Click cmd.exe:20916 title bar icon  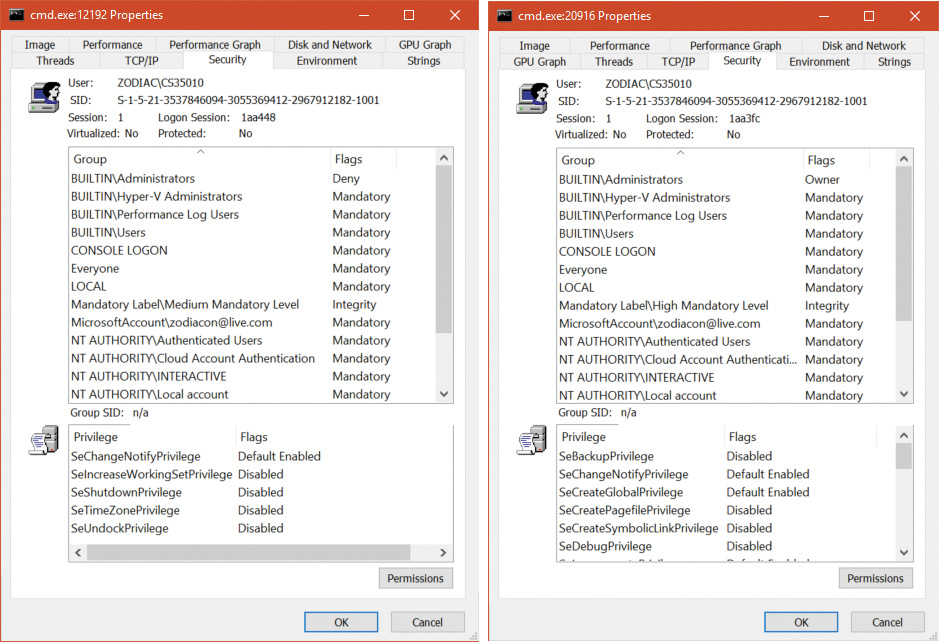pos(506,16)
